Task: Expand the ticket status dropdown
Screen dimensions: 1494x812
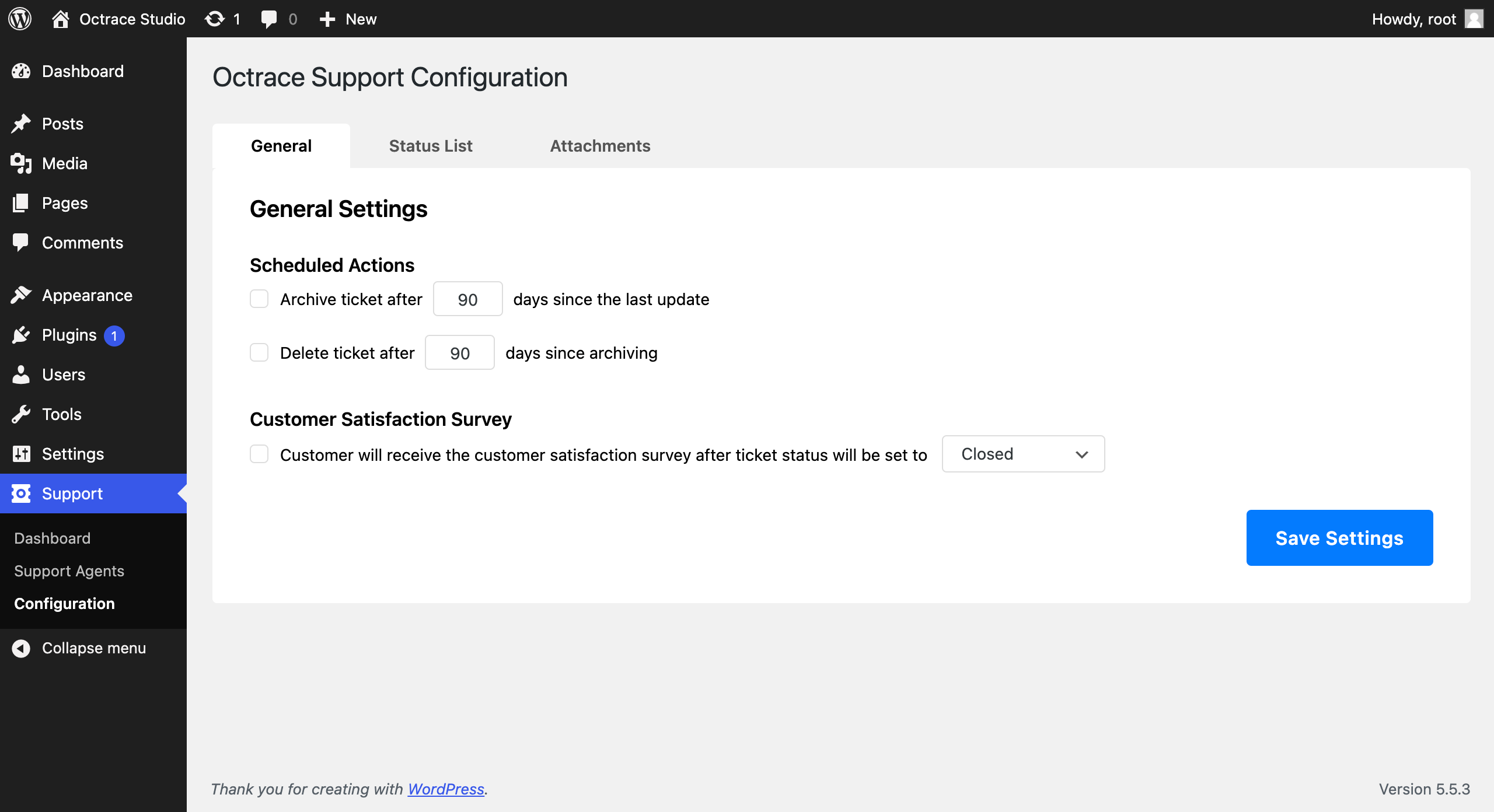Action: click(1021, 453)
